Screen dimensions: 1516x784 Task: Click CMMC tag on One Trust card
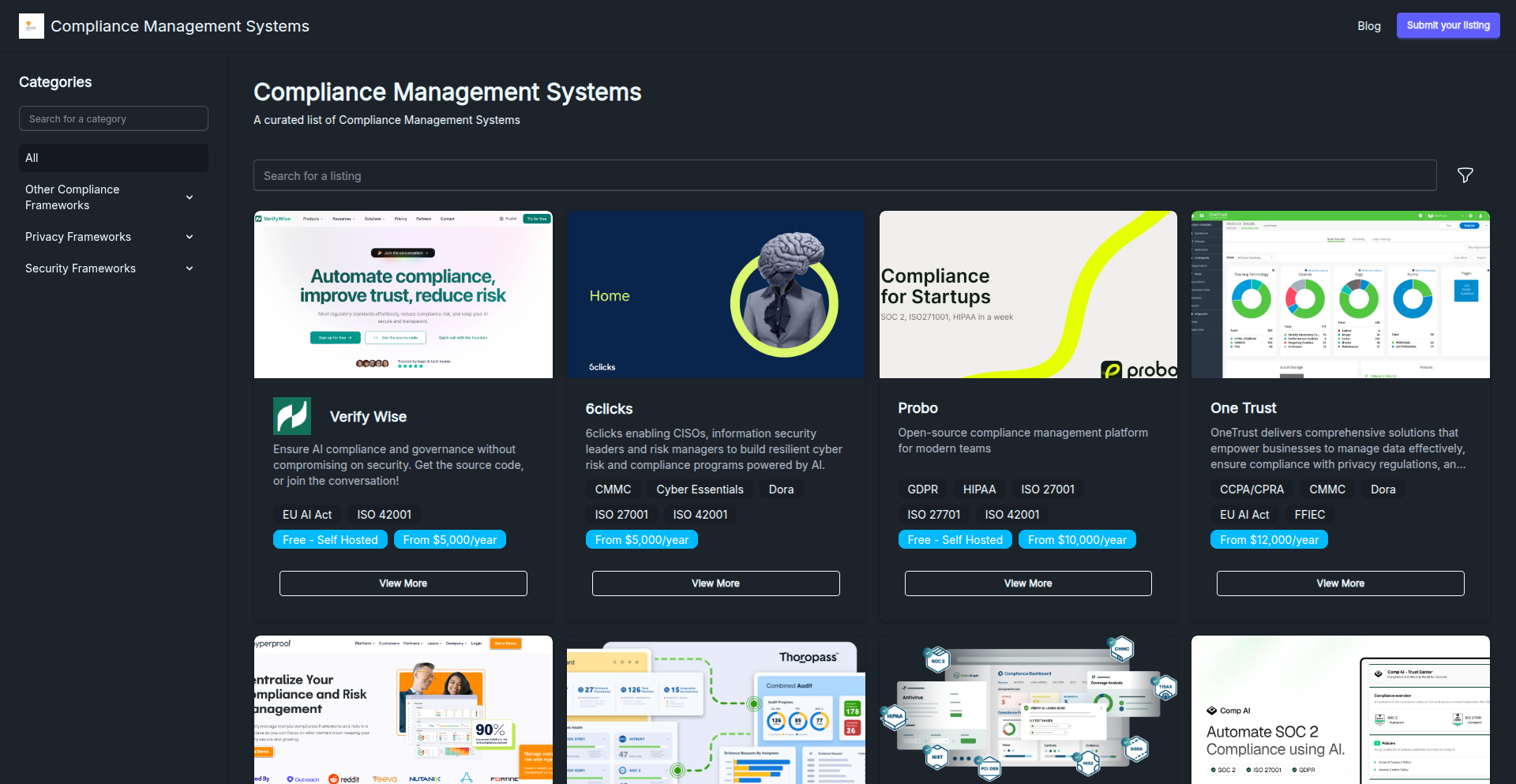(x=1327, y=490)
